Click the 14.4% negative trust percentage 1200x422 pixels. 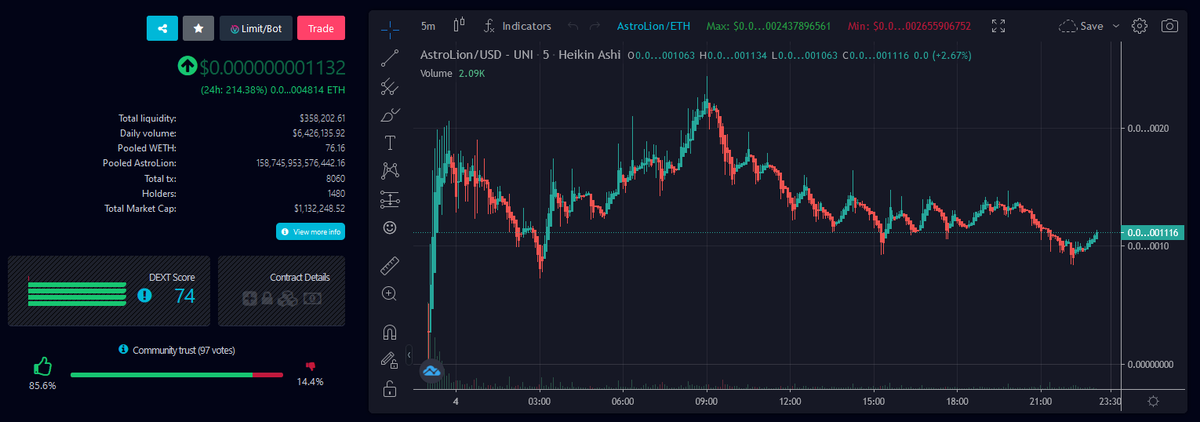(310, 382)
